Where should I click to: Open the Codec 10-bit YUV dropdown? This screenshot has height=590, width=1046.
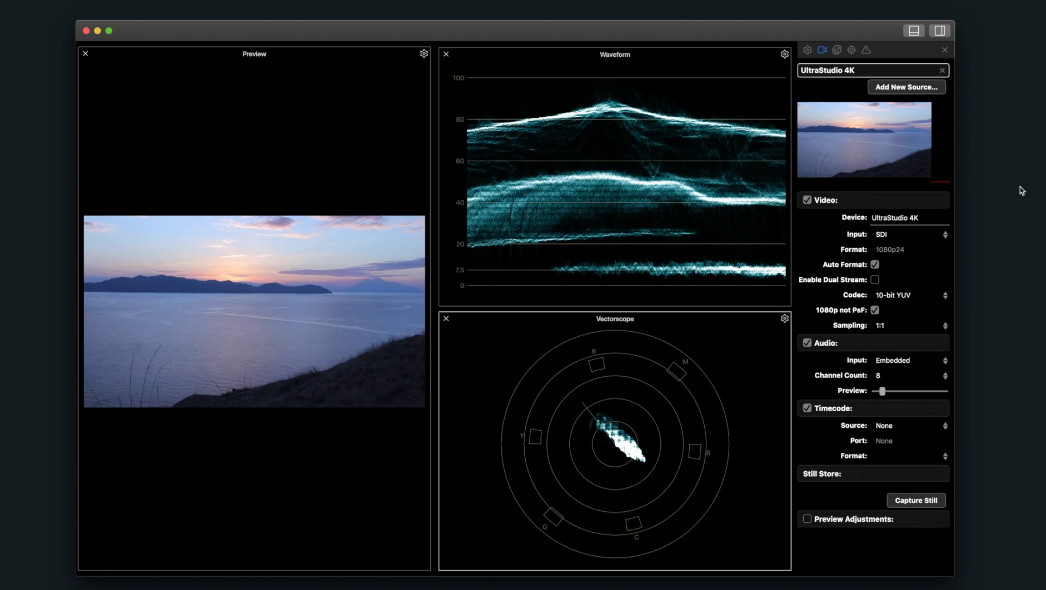tap(908, 296)
